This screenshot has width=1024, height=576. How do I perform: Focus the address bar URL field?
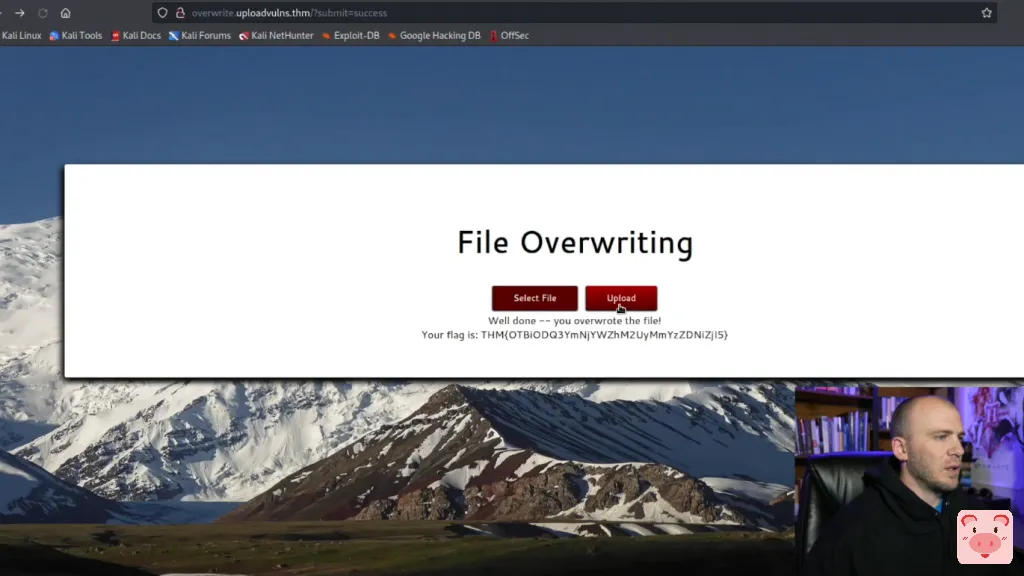(575, 13)
